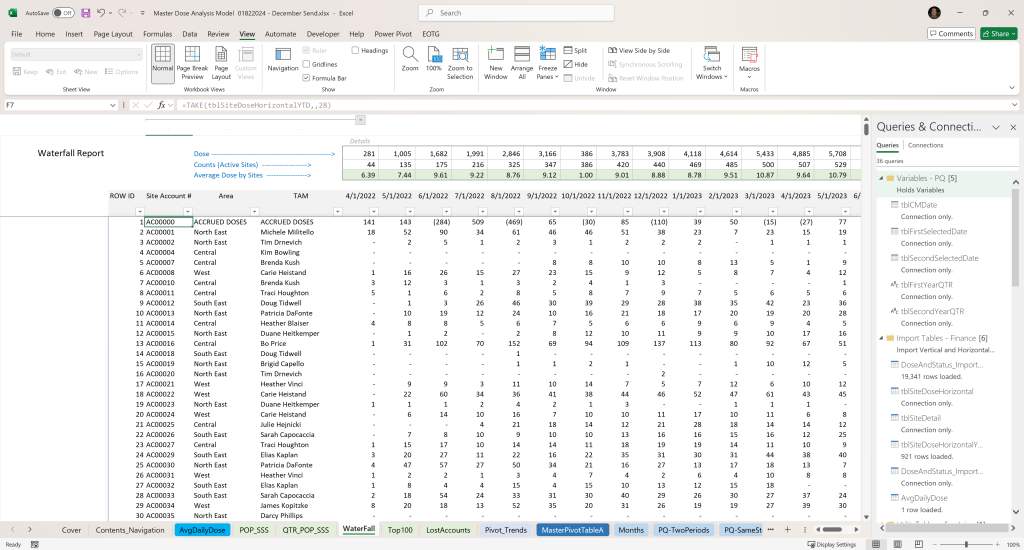Click View Side by Side
Image resolution: width=1024 pixels, height=550 pixels.
pos(639,50)
